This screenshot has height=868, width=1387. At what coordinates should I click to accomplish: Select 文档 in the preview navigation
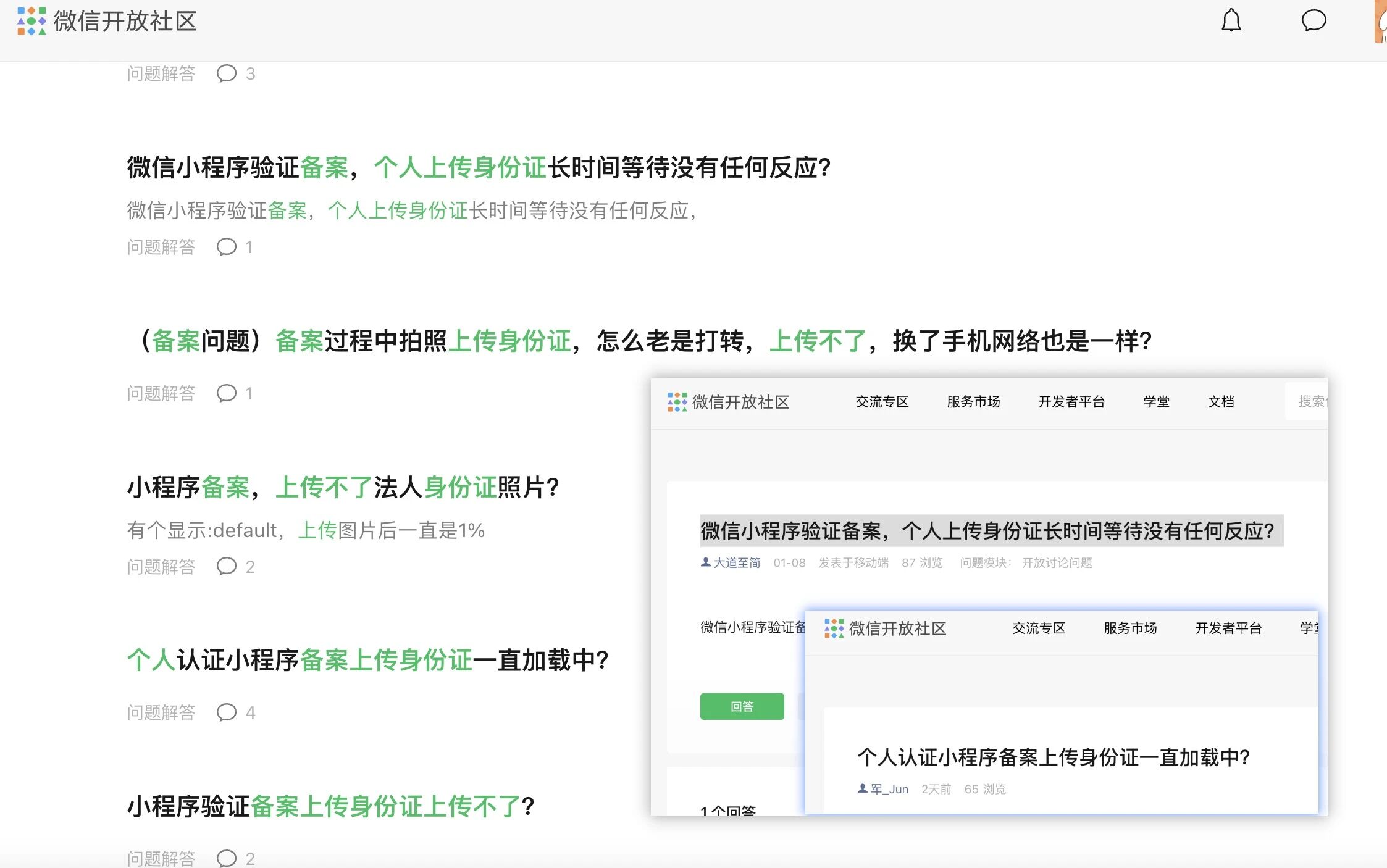pyautogui.click(x=1221, y=402)
